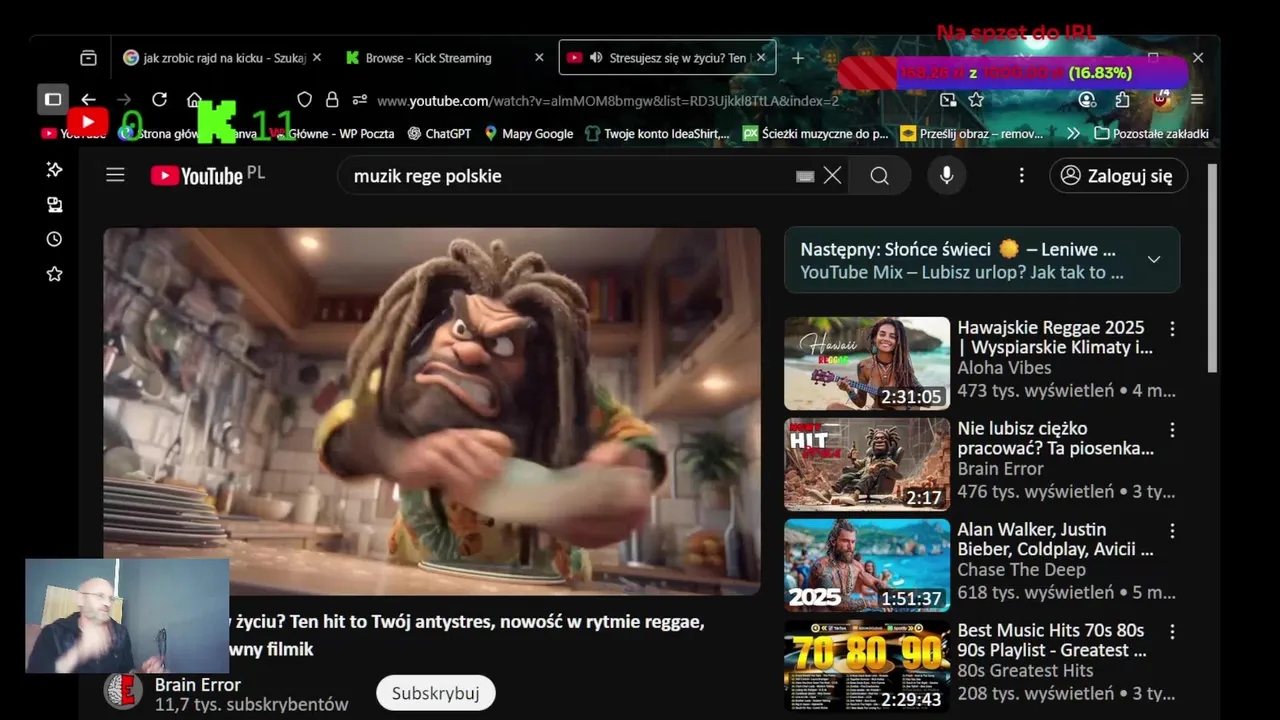The image size is (1280, 720).
Task: Click Chase The Deep channel name
Action: click(x=1021, y=570)
